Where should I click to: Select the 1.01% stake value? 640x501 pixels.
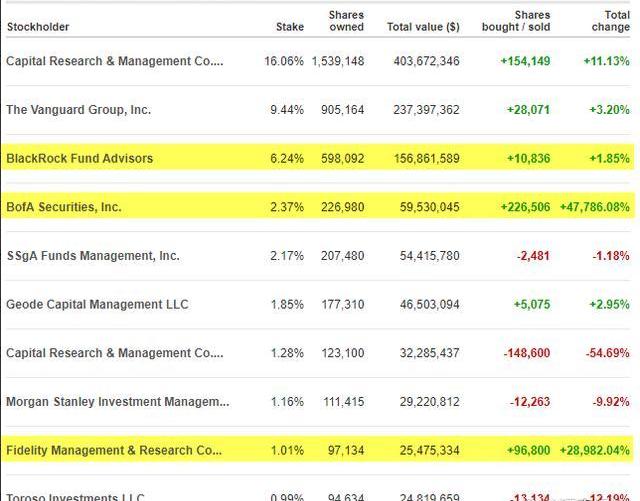pyautogui.click(x=287, y=450)
